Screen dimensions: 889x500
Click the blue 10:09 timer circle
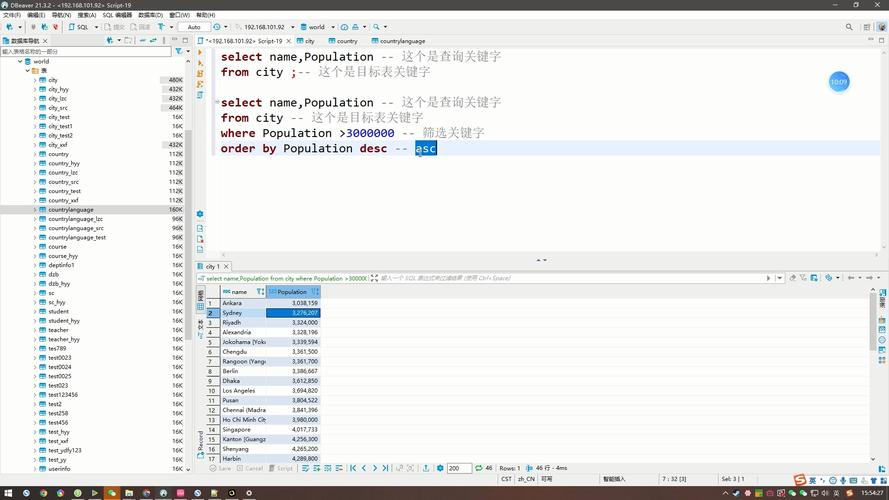click(838, 82)
